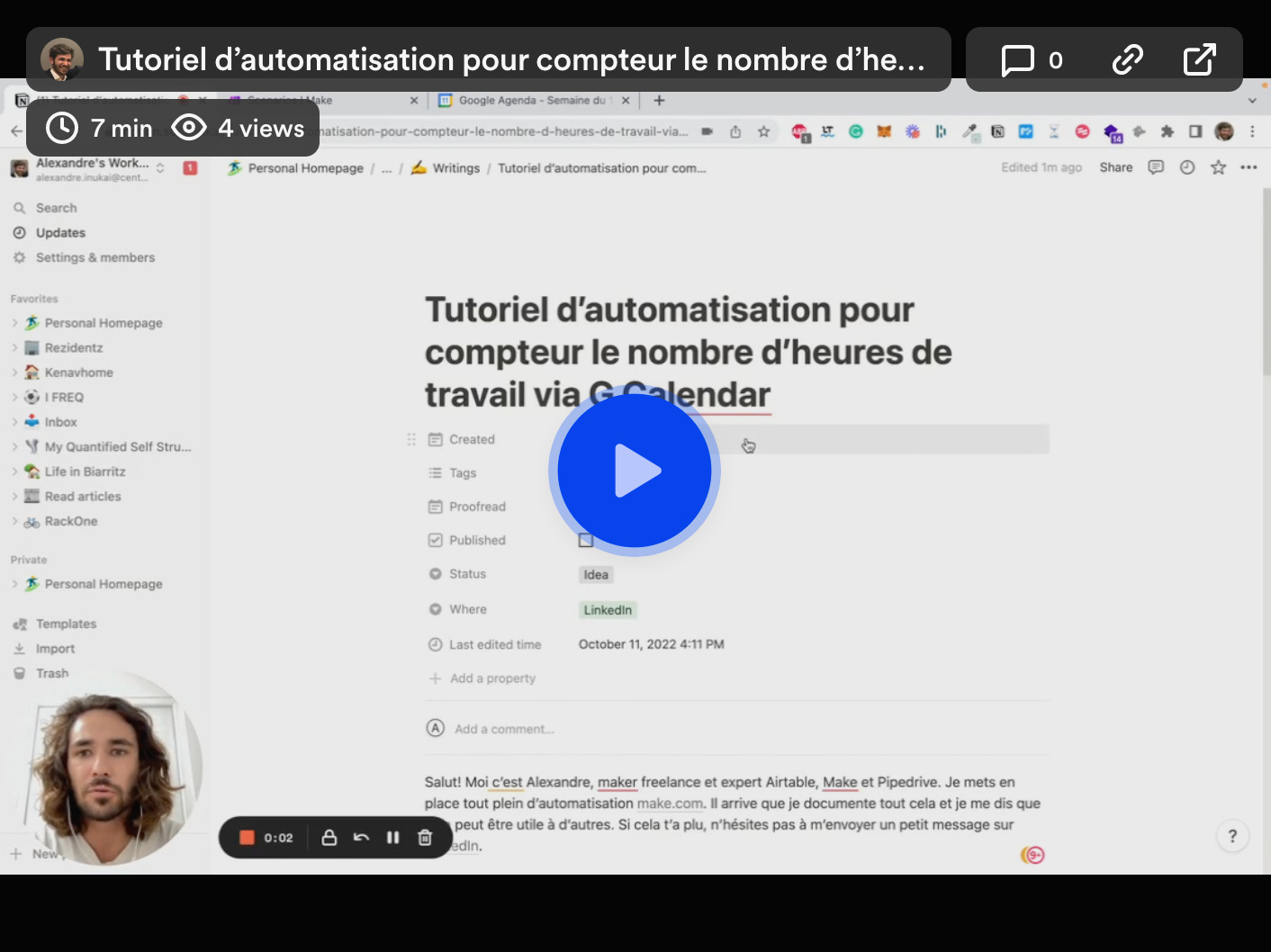Click the Share button
This screenshot has width=1271, height=952.
pos(1116,167)
